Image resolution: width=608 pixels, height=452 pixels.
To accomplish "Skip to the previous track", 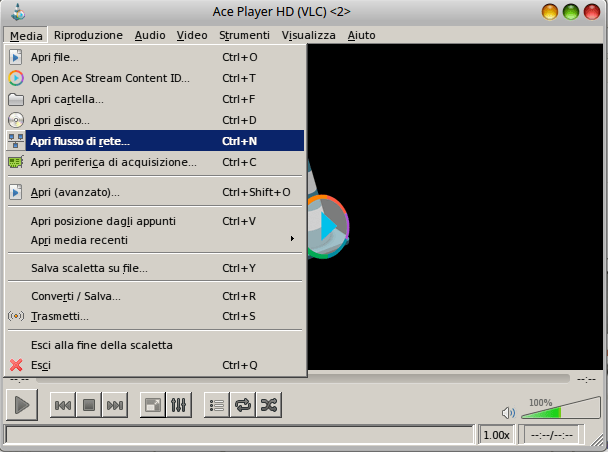I will coord(63,405).
